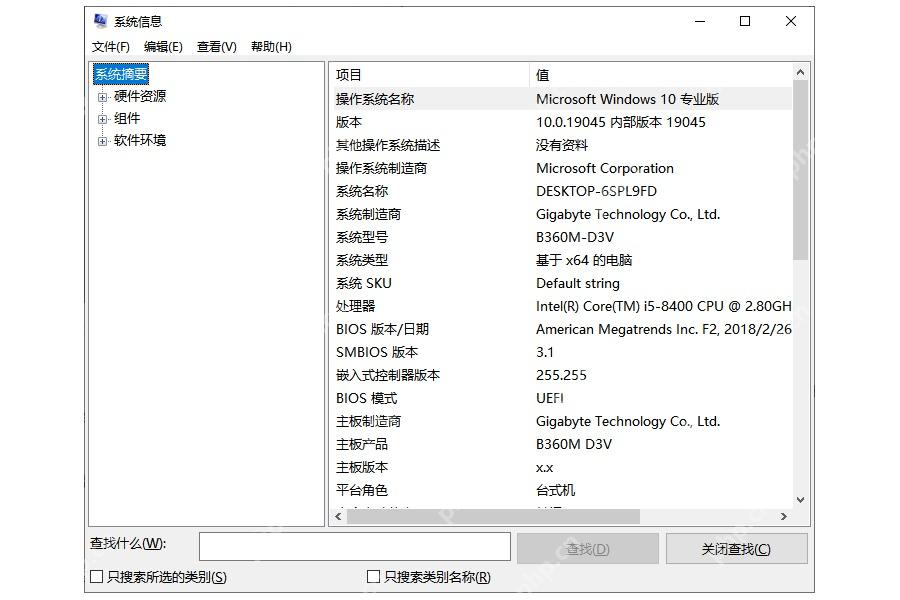Click the 系统信息 app icon in the title bar

(x=100, y=21)
